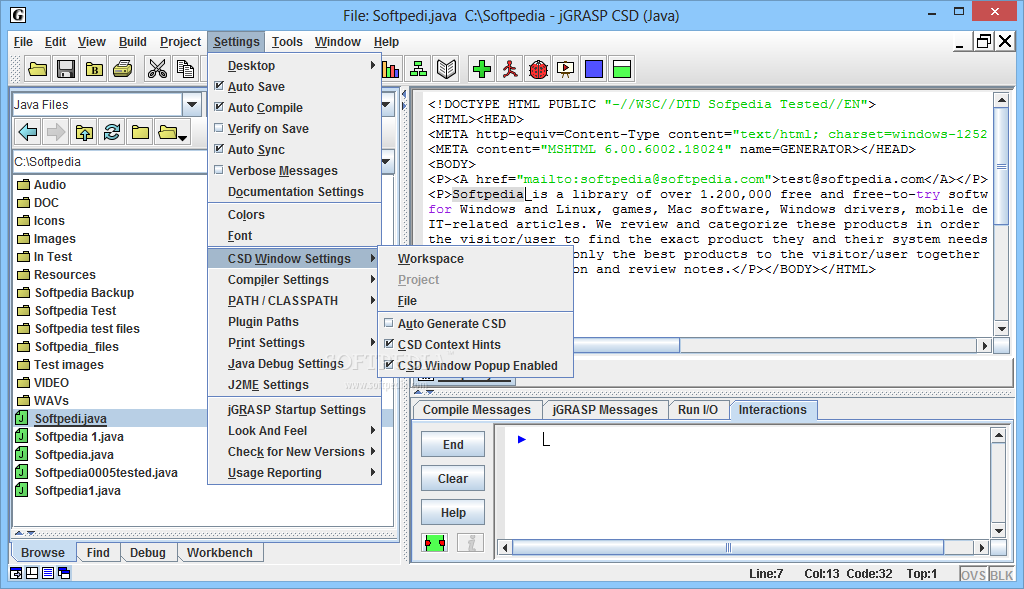The width and height of the screenshot is (1024, 589).
Task: Open jGRASP Startup Settings entry
Action: (x=295, y=409)
